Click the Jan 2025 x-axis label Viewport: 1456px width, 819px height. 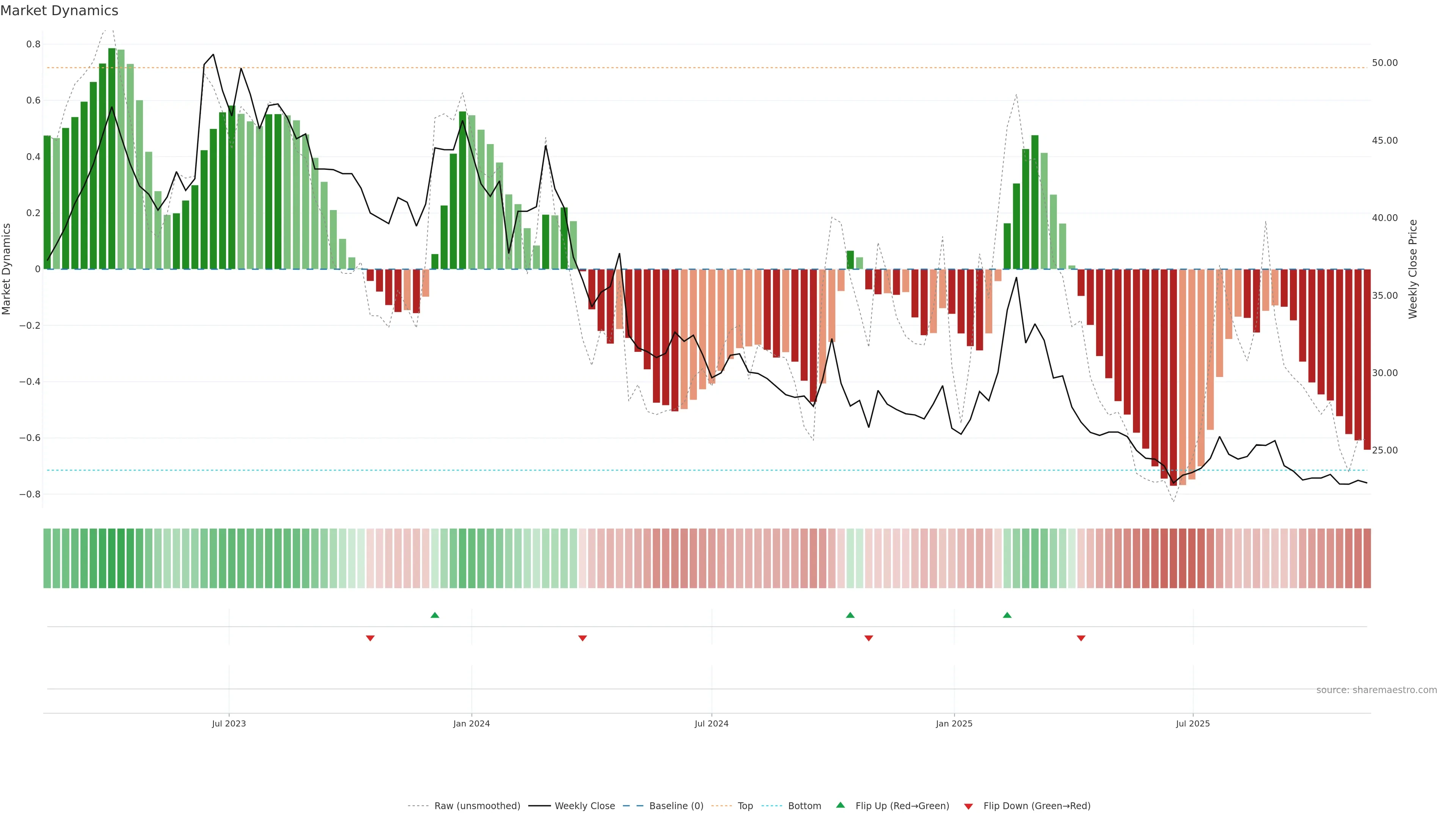(954, 723)
